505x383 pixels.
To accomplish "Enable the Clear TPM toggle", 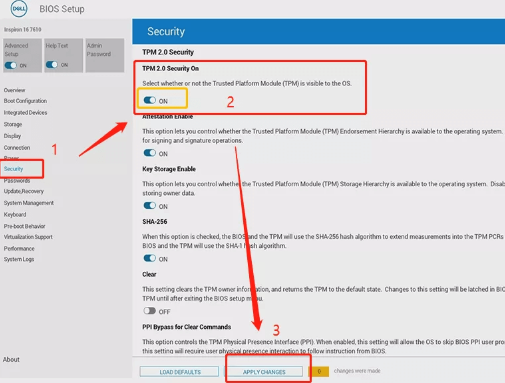I will coord(150,311).
